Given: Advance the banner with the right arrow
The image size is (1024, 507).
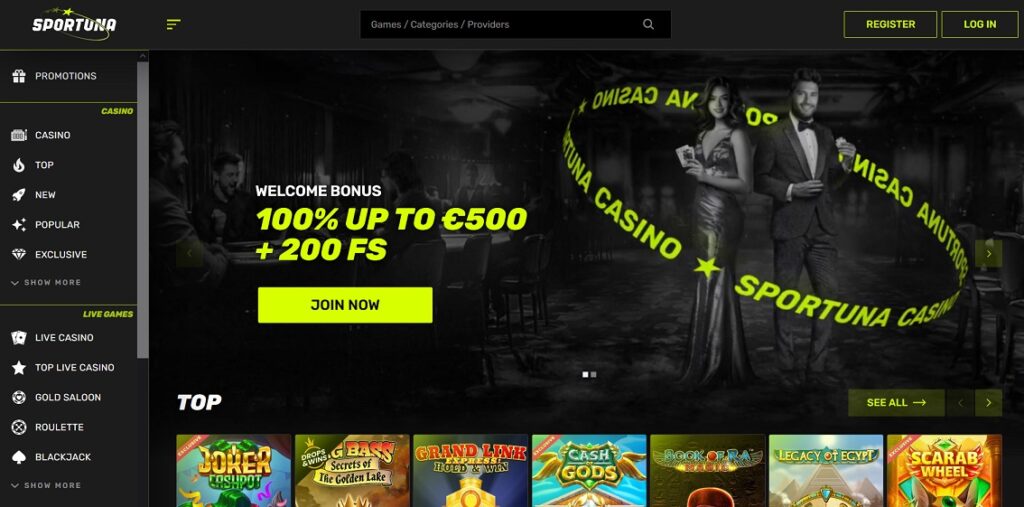Looking at the screenshot, I should tap(989, 254).
